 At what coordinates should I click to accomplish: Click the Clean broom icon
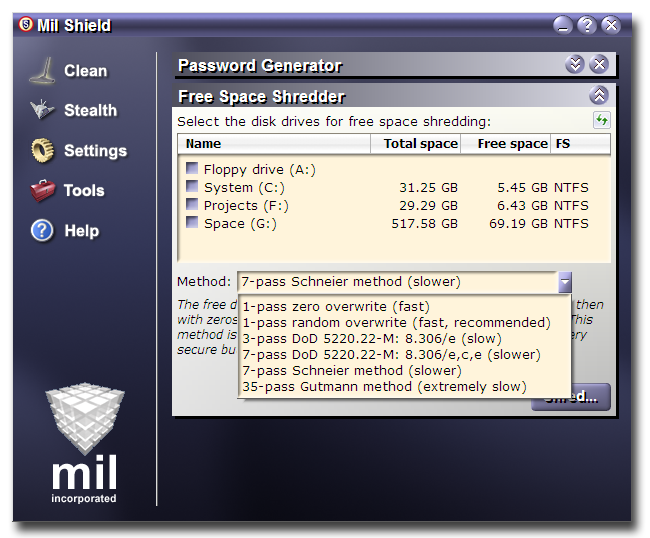tap(42, 71)
